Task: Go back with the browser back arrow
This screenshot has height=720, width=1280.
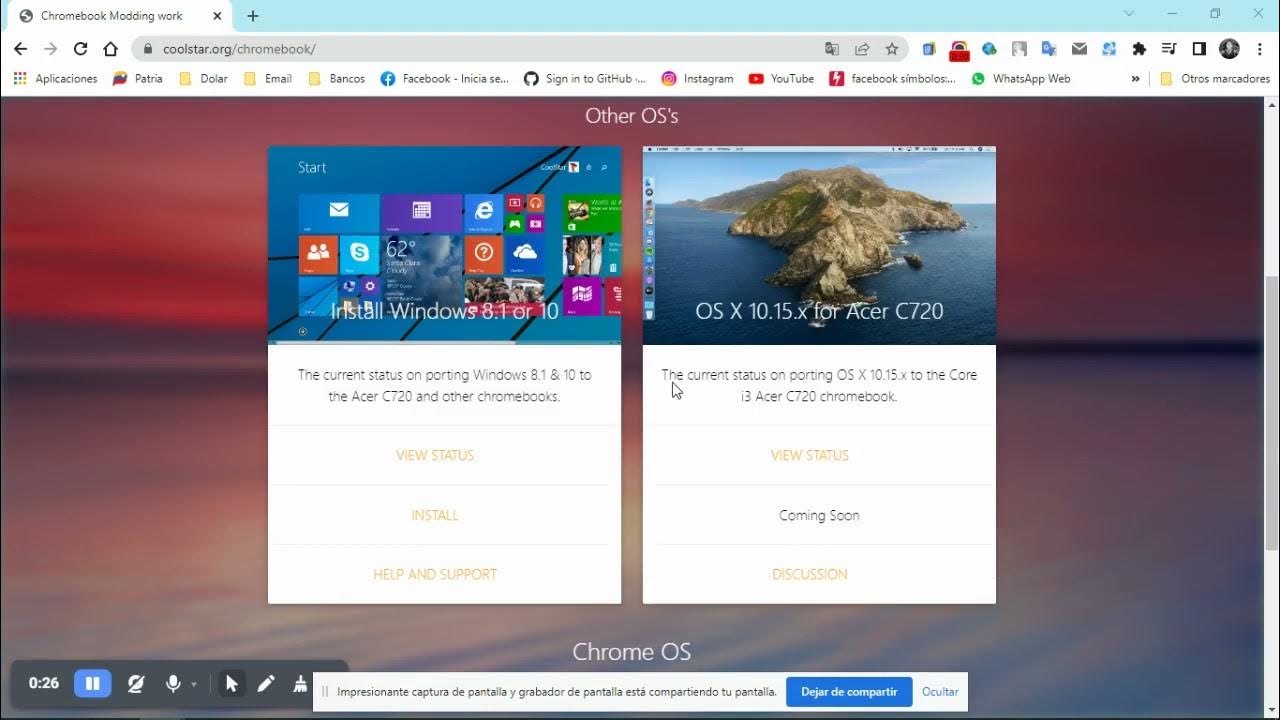Action: click(20, 48)
